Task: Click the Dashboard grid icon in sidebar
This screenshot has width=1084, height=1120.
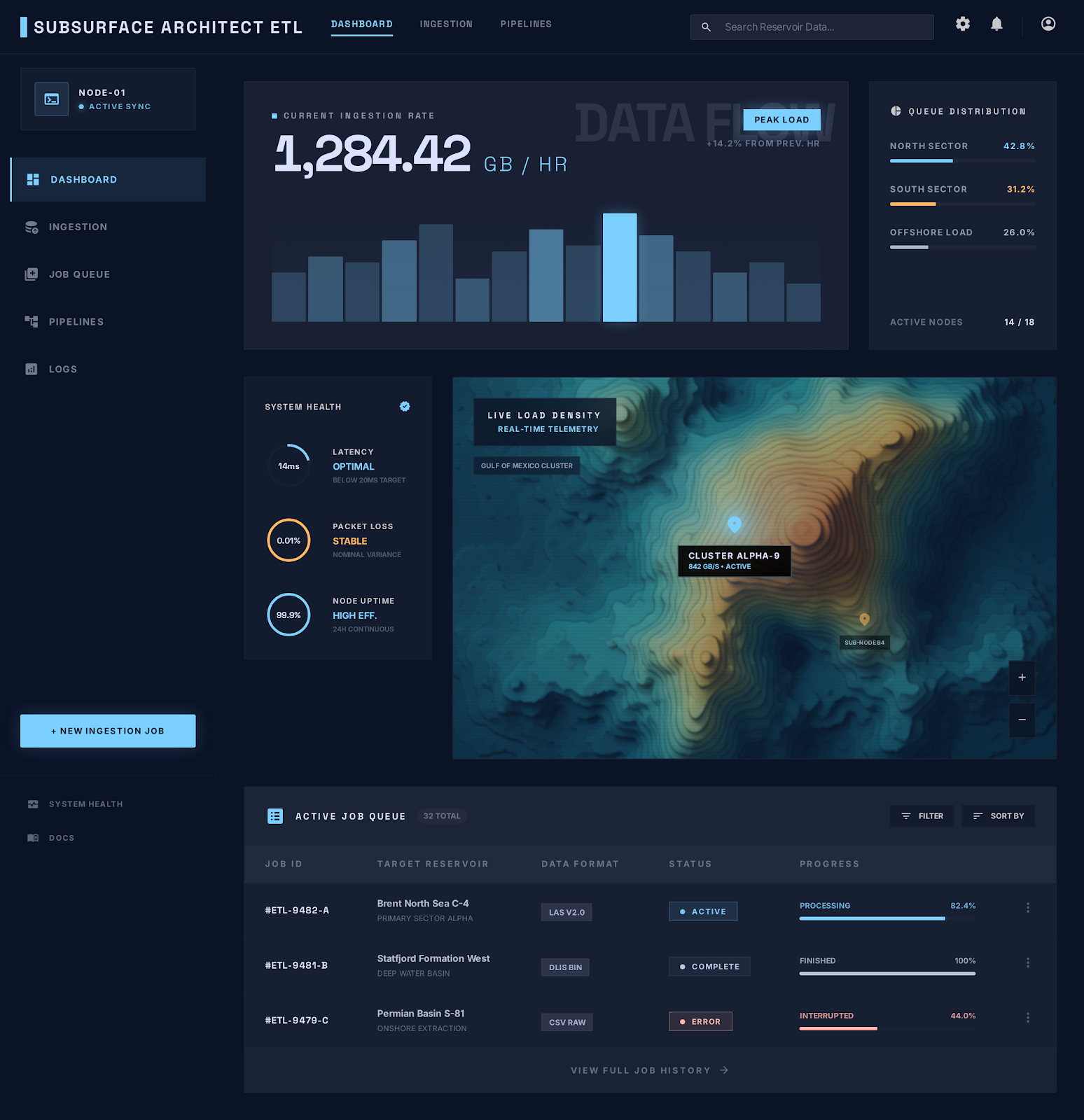Action: tap(33, 179)
